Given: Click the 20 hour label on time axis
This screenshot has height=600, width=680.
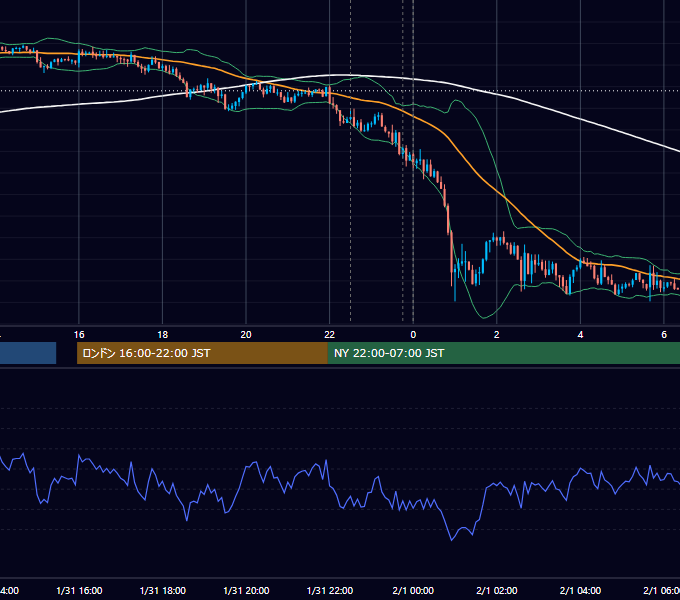Looking at the screenshot, I should coord(246,335).
